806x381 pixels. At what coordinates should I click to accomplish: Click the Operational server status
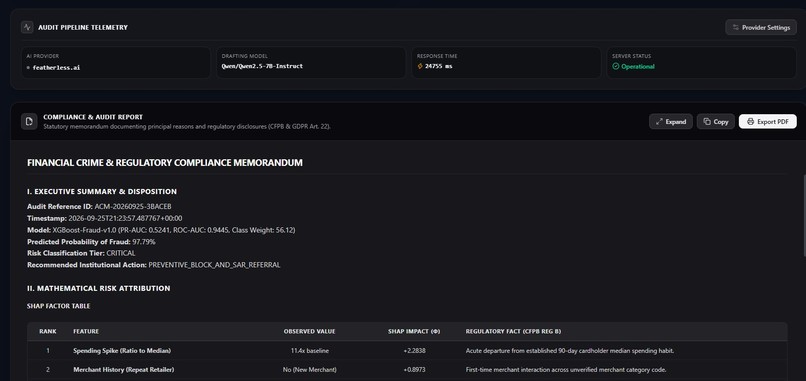637,66
